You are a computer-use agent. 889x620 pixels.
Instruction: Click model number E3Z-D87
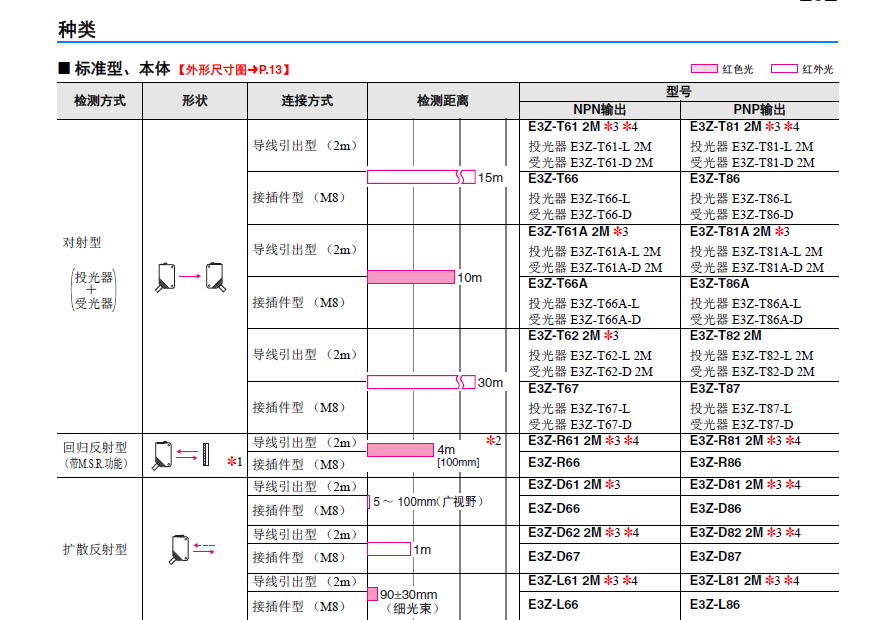pyautogui.click(x=716, y=557)
